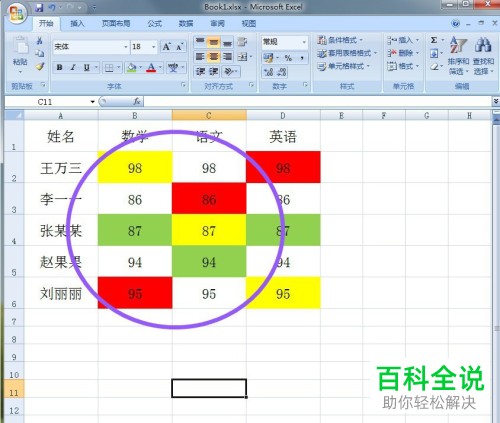The image size is (500, 423).
Task: Switch to the 审阅 (Review) tab
Action: pos(217,23)
